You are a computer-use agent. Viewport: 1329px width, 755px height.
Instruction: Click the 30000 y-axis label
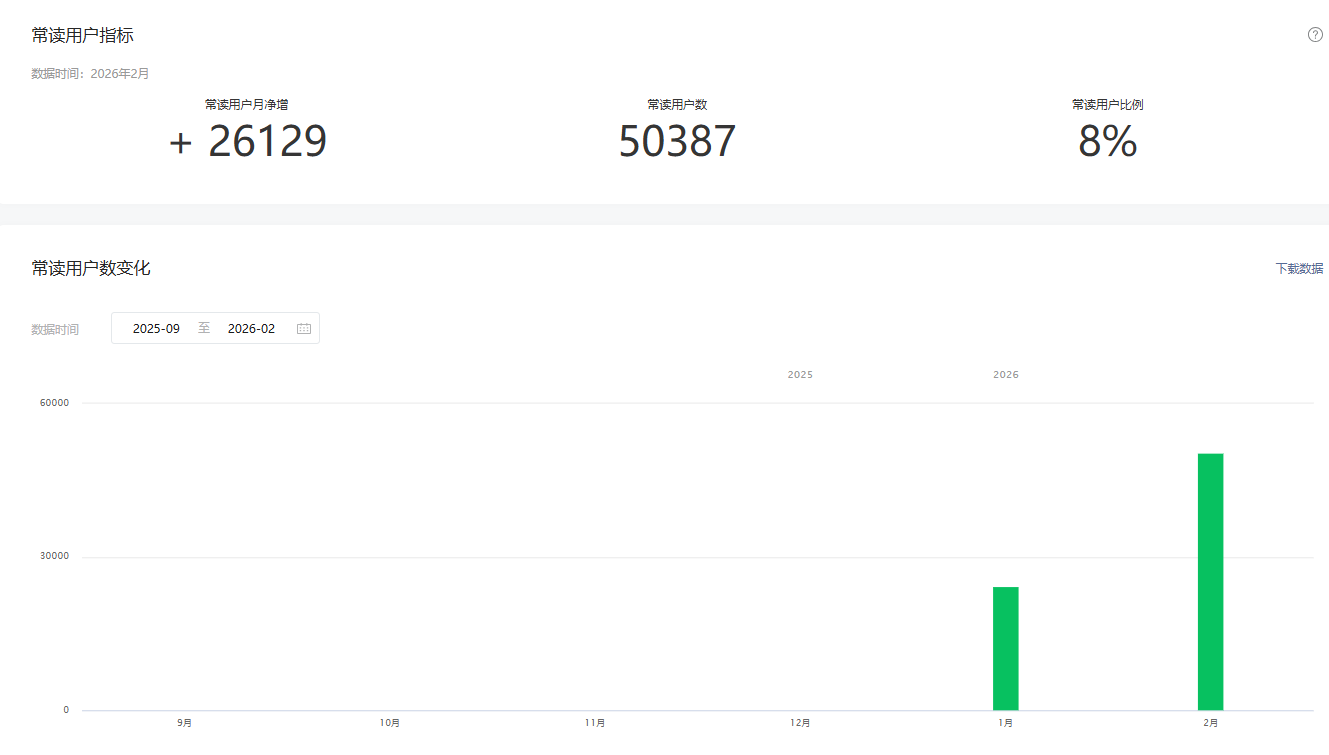coord(53,556)
